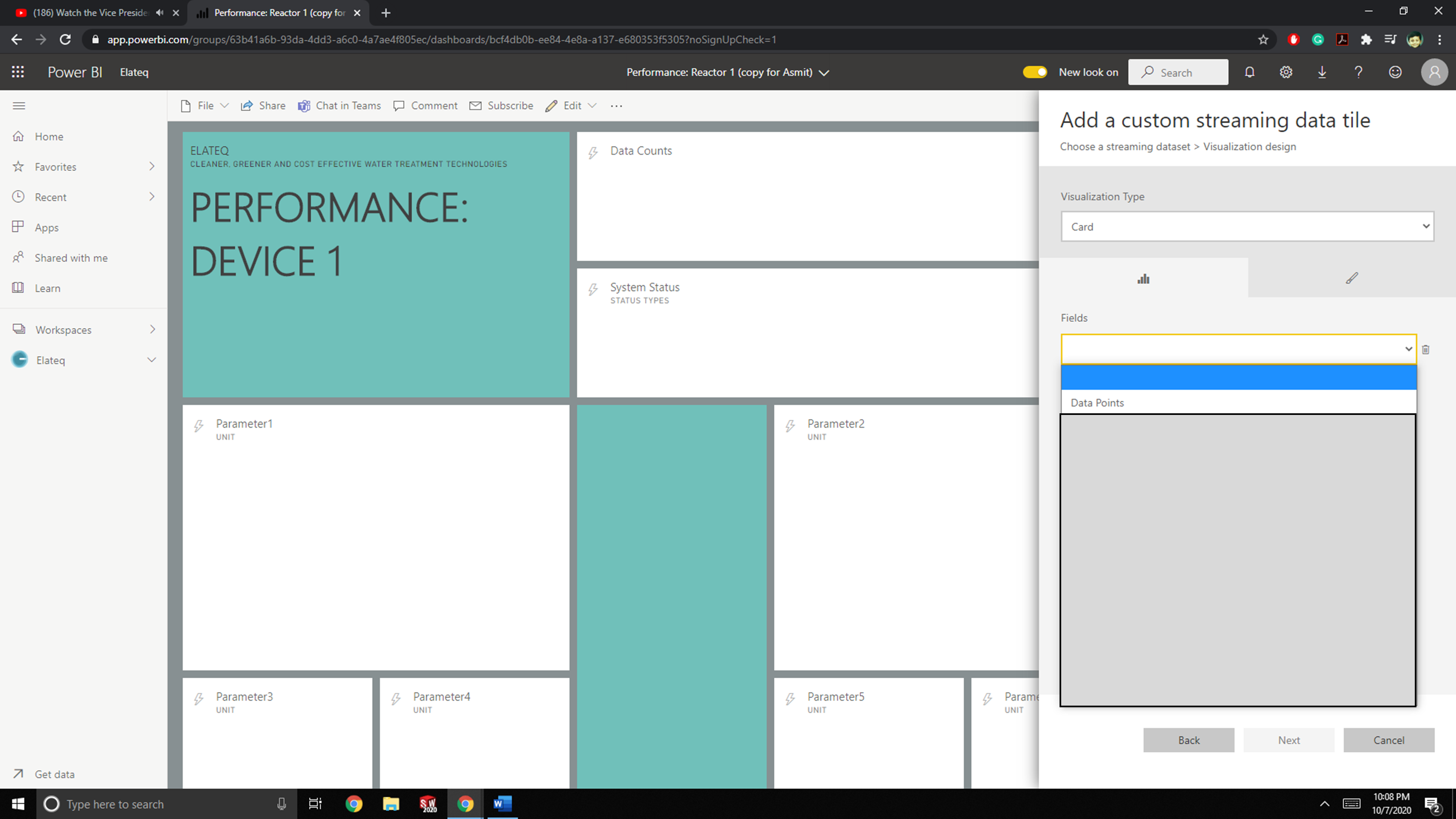The image size is (1456, 819).
Task: Open the Windows Start menu
Action: (x=18, y=804)
